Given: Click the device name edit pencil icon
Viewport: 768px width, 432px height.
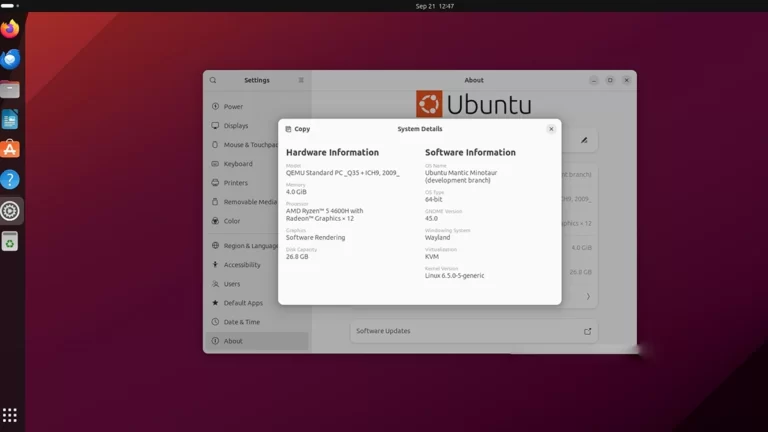Looking at the screenshot, I should pos(584,140).
